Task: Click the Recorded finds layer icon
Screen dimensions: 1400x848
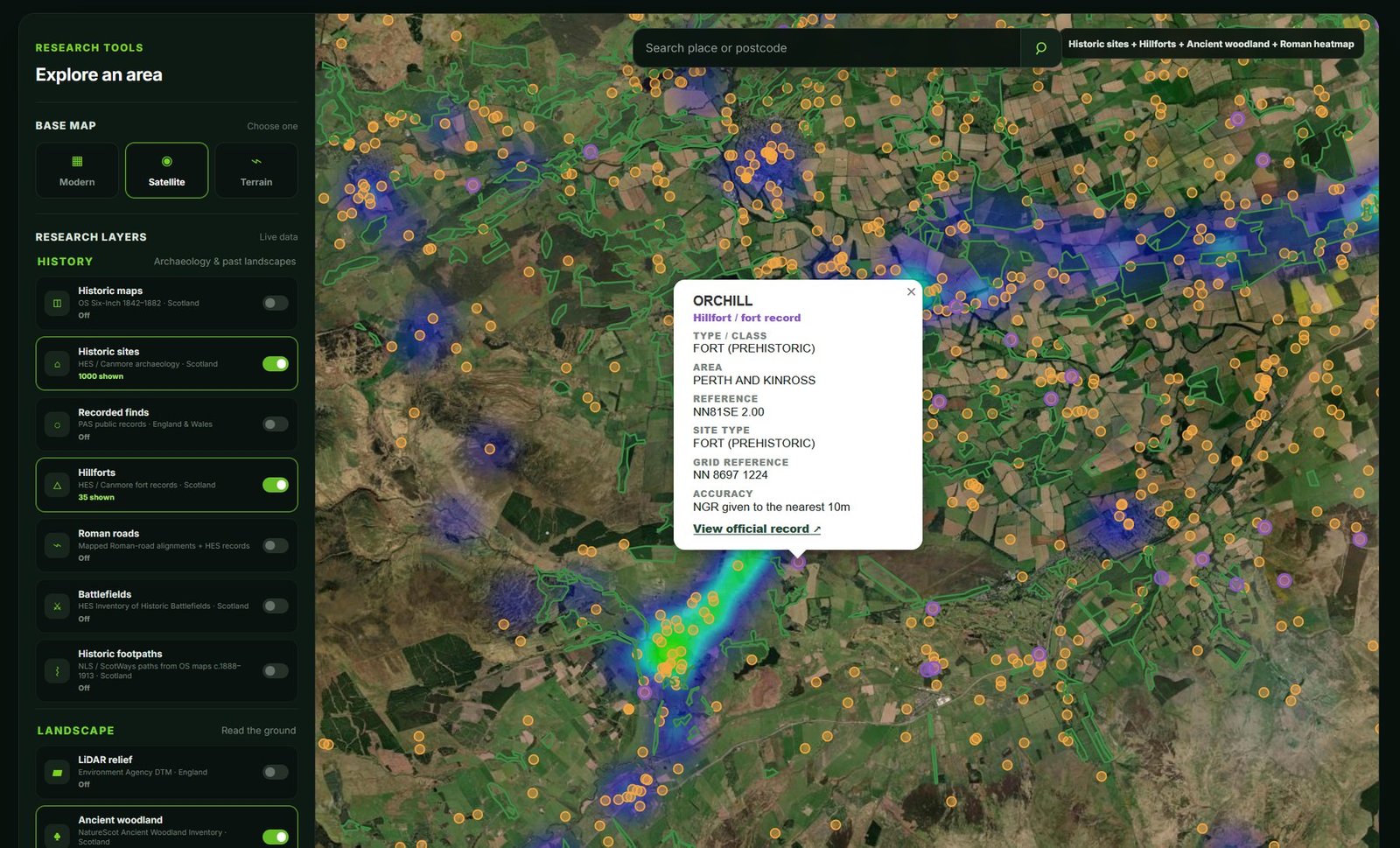Action: tap(58, 424)
